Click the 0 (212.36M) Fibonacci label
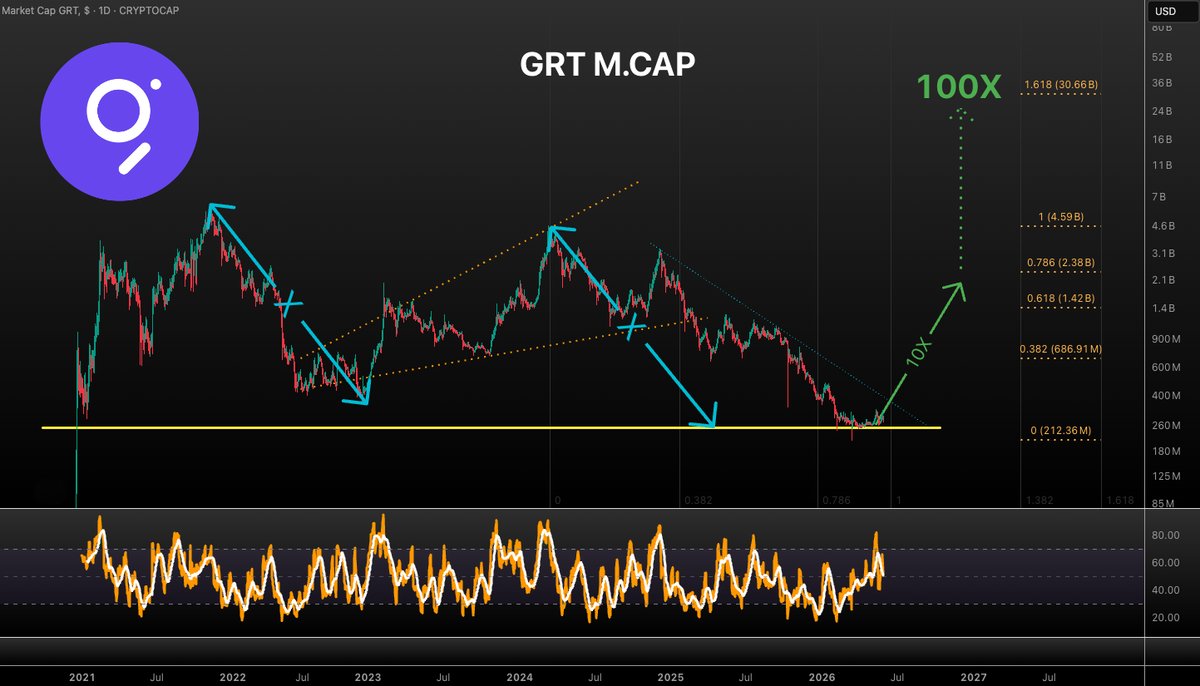 pyautogui.click(x=1061, y=431)
